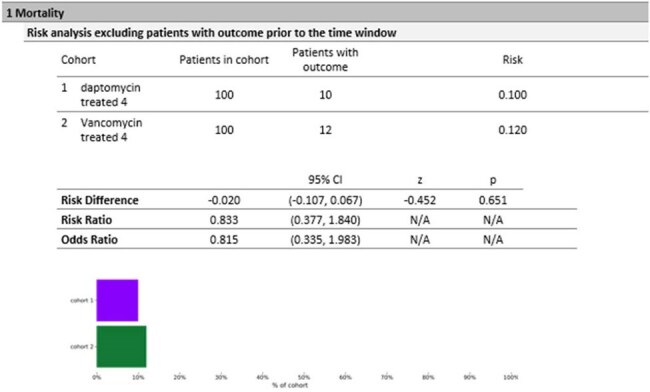
Task: Select the purple cohort 1 bar
Action: [x=117, y=300]
